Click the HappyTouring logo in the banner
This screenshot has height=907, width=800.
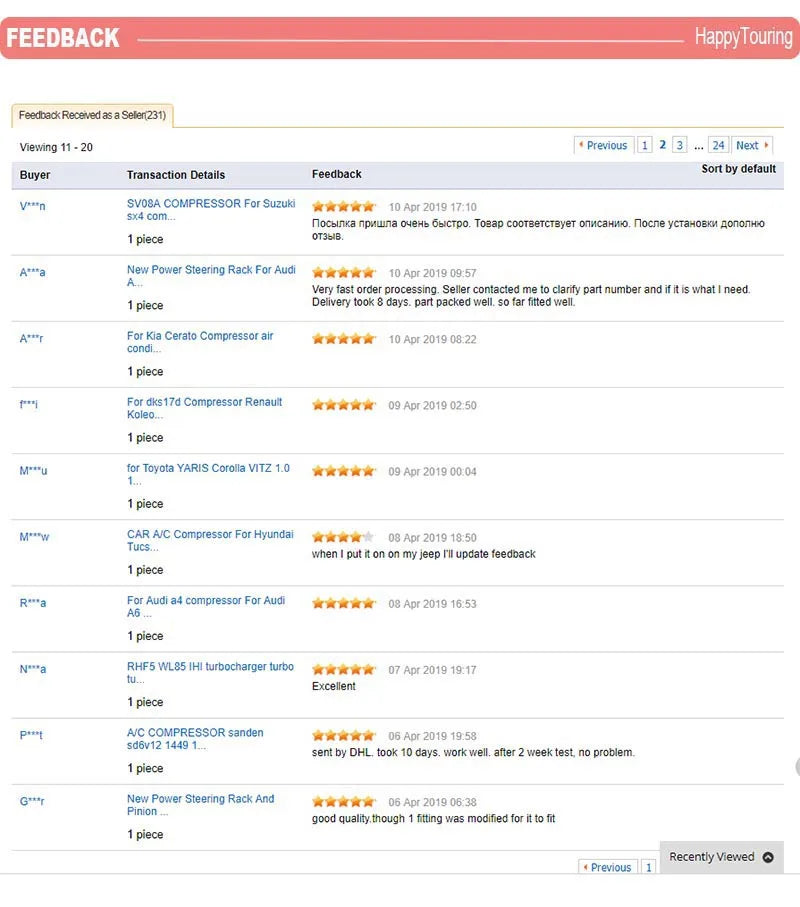coord(743,37)
